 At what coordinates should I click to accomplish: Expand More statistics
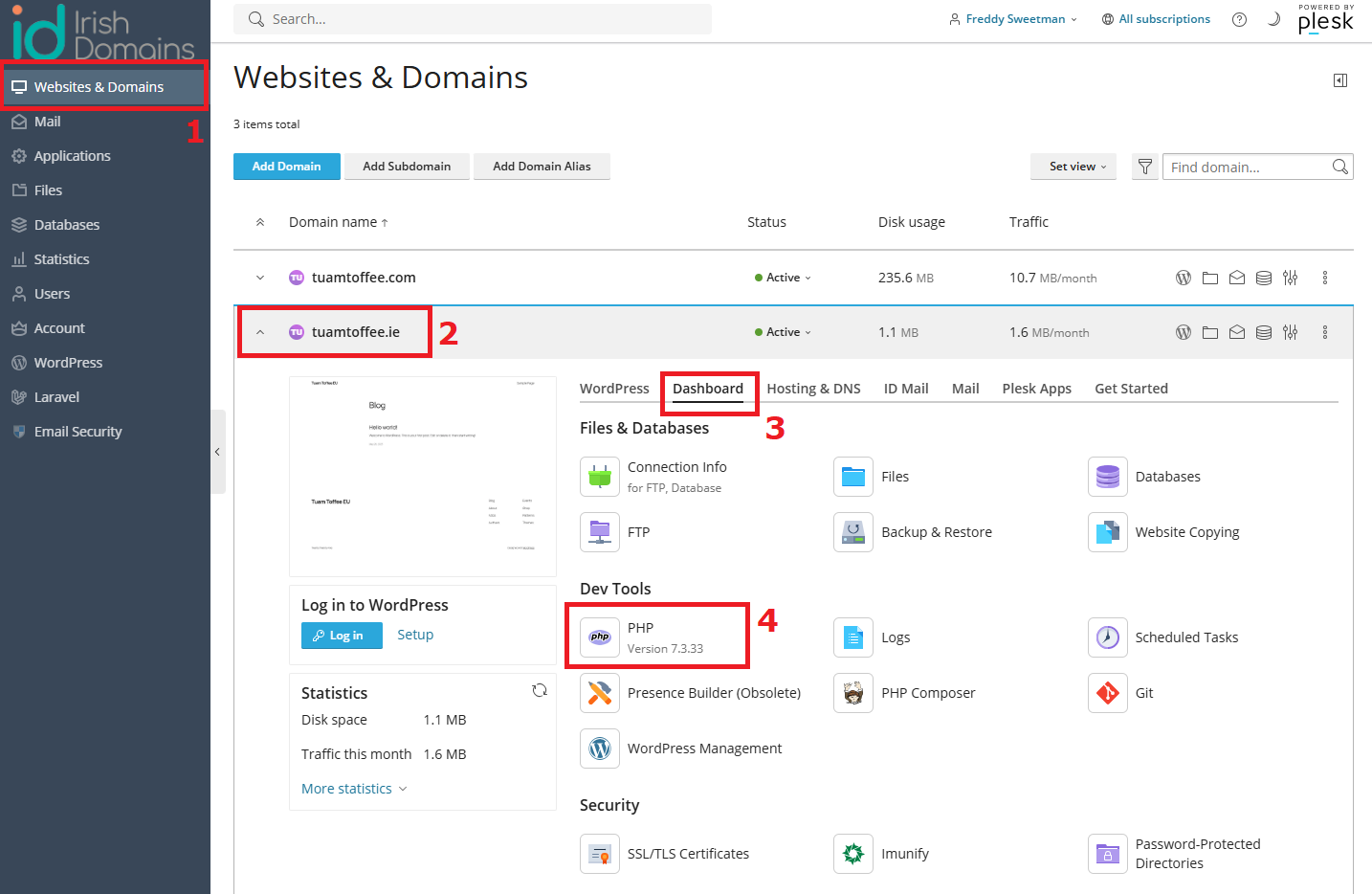tap(354, 789)
